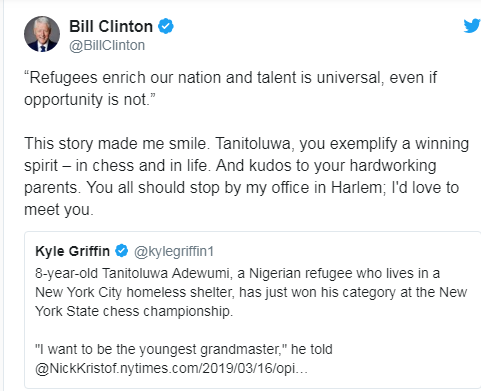Click the "Refugees enrich our nation" quote line
Screen dimensions: 481x391
pos(230,78)
